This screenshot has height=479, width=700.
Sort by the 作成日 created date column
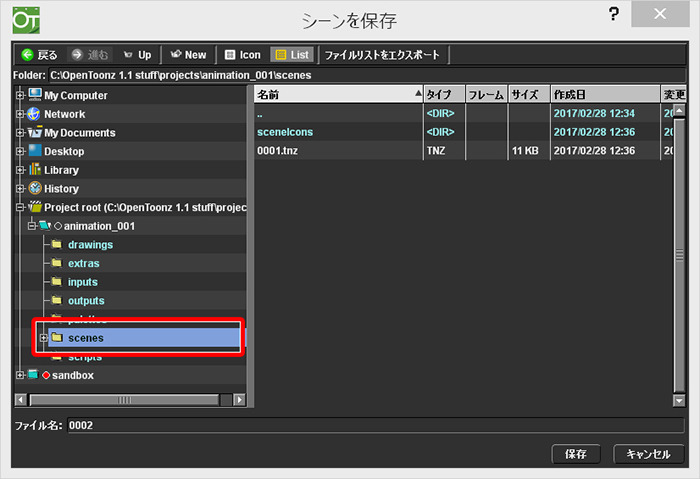[605, 94]
